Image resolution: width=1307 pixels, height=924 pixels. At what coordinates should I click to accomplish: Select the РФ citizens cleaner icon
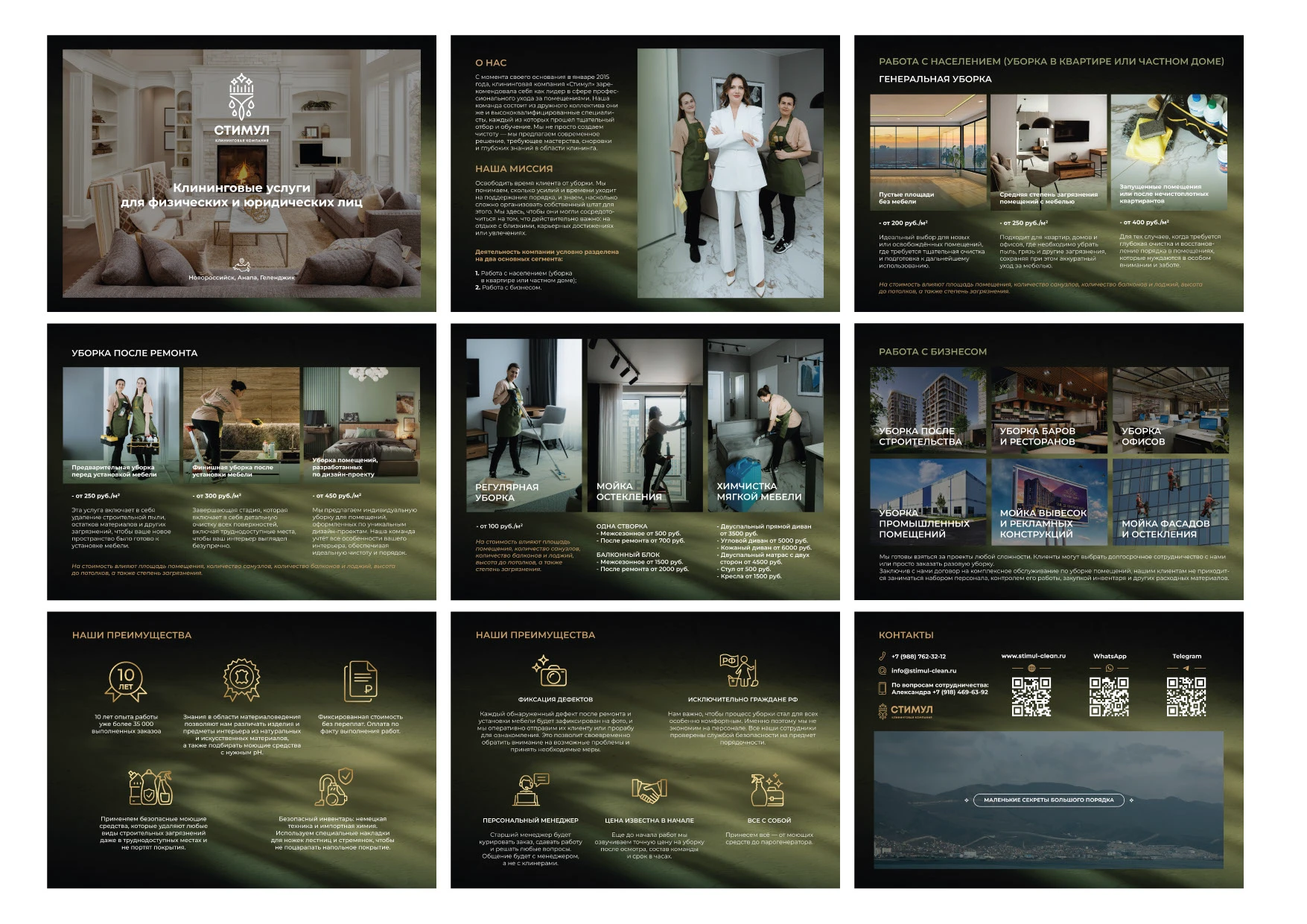(739, 670)
